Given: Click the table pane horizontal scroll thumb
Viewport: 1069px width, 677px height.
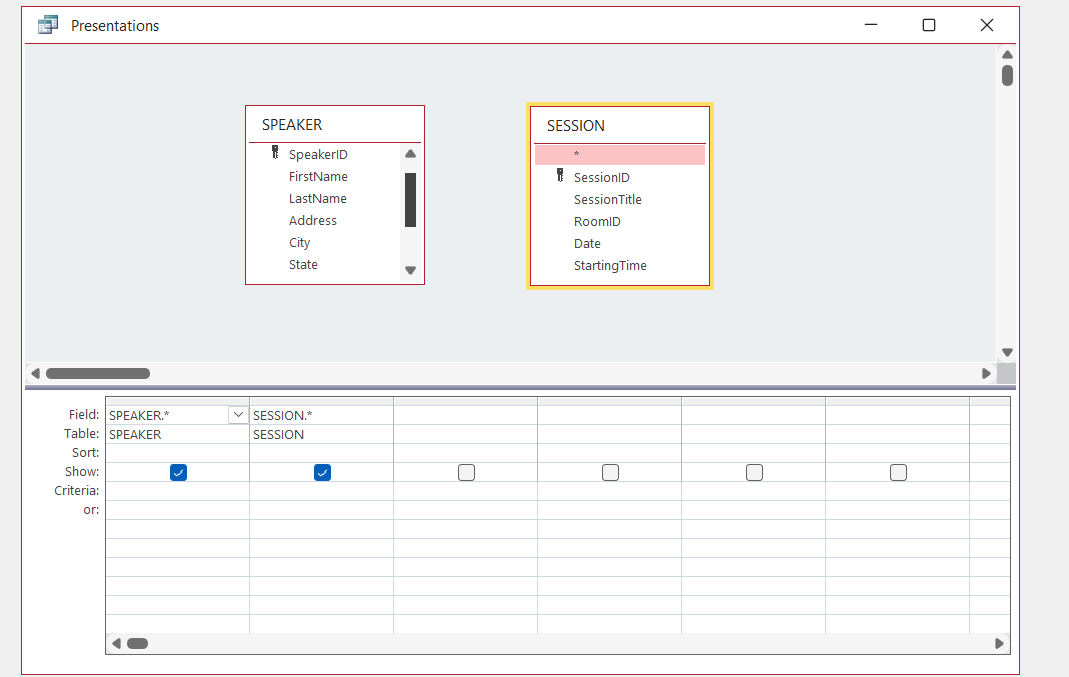Looking at the screenshot, I should click(97, 374).
